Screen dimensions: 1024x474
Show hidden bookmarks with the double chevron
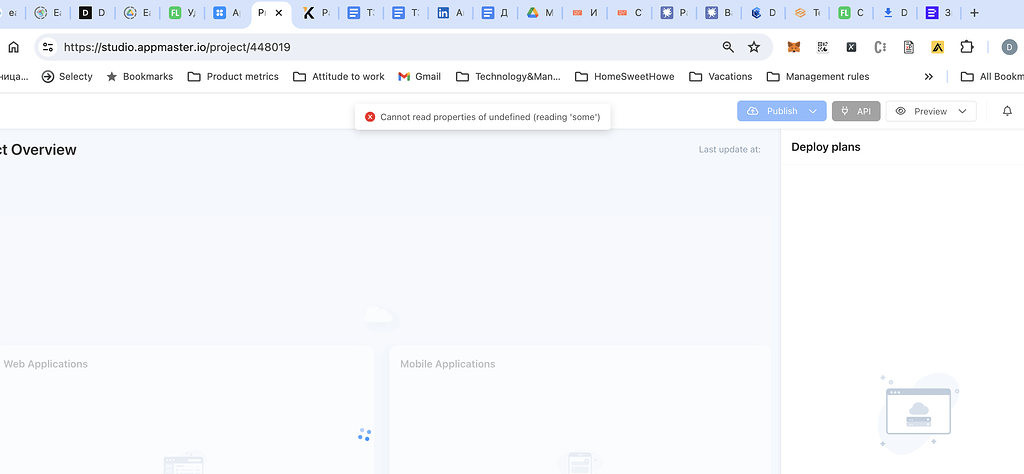(x=929, y=76)
